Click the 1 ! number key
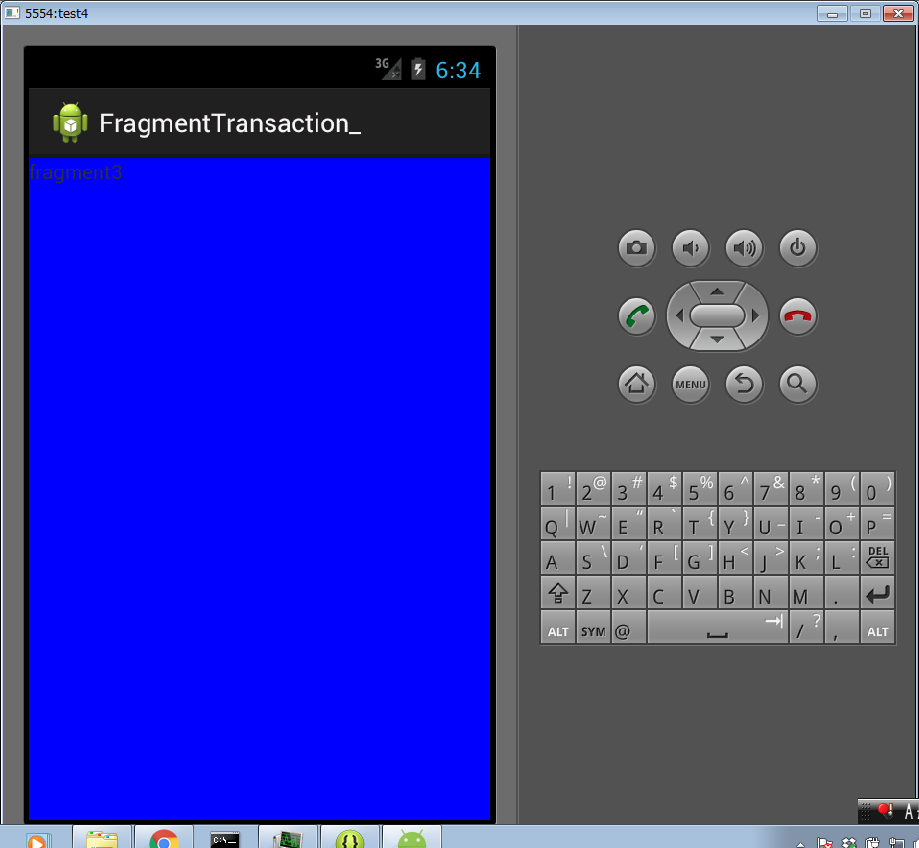 558,489
